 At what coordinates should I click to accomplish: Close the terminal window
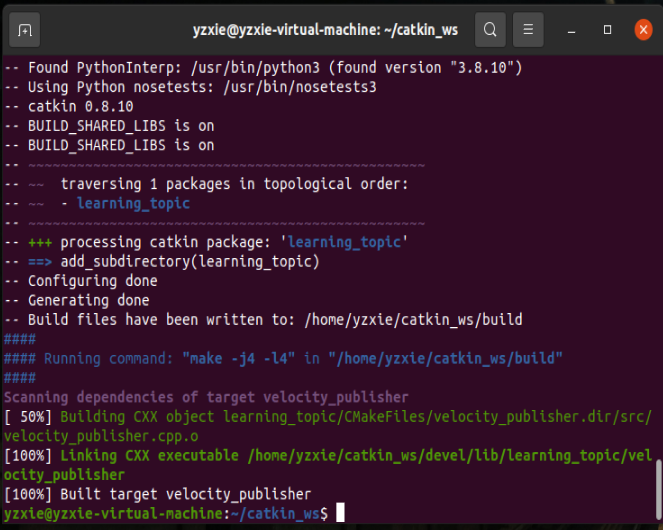[643, 30]
